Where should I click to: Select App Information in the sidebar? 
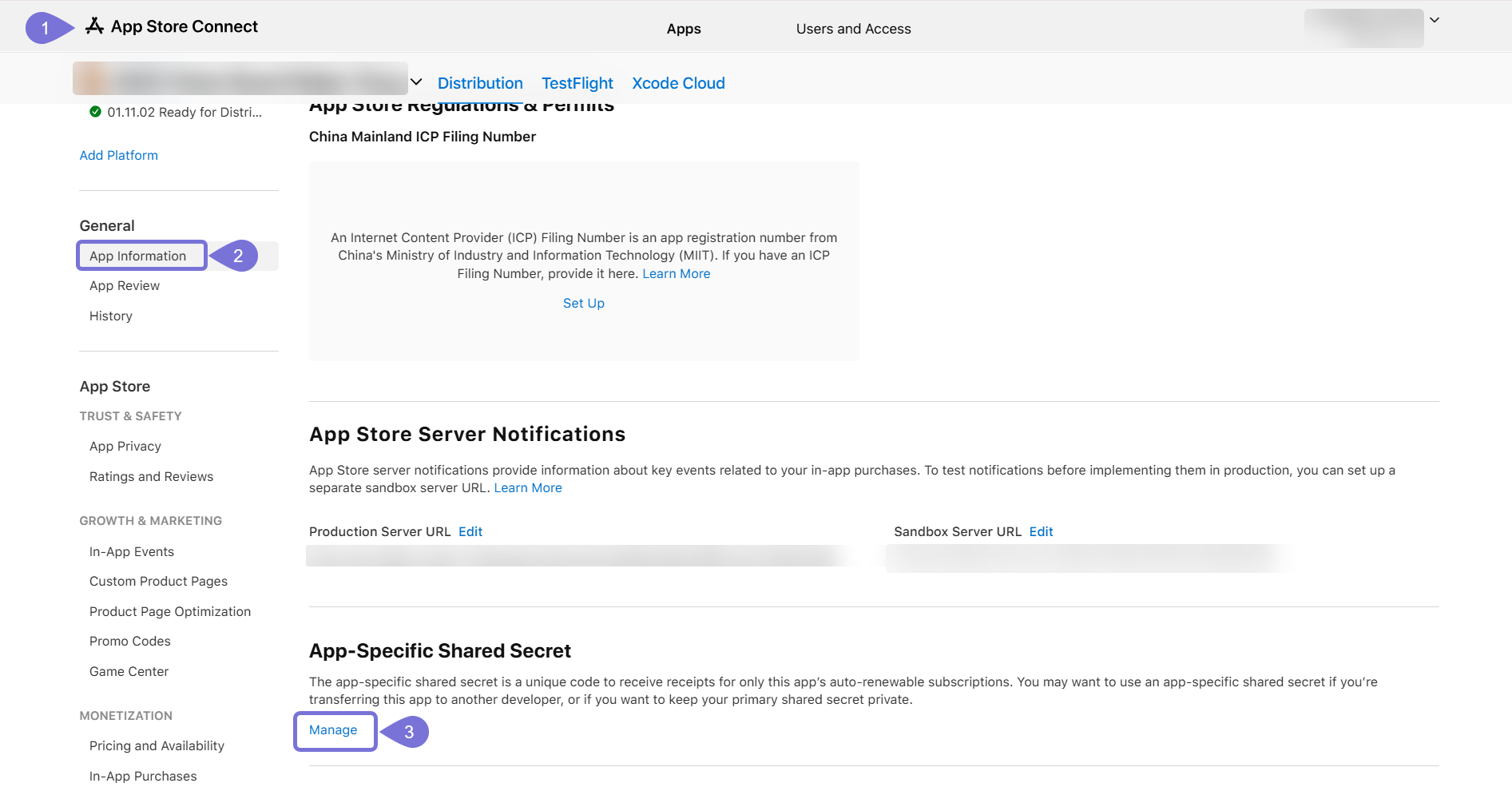[138, 256]
